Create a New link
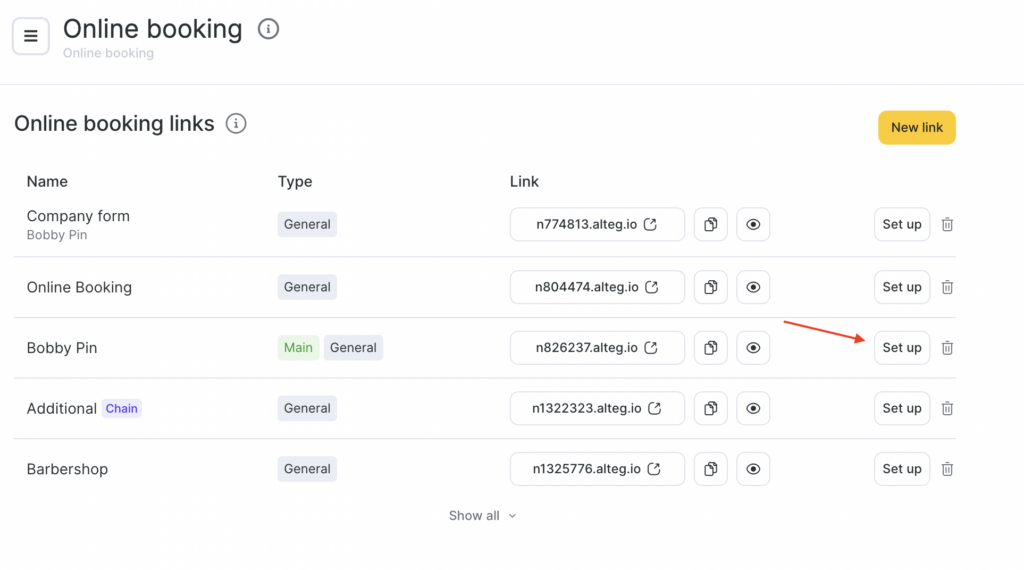Image resolution: width=1024 pixels, height=570 pixels. coord(916,127)
